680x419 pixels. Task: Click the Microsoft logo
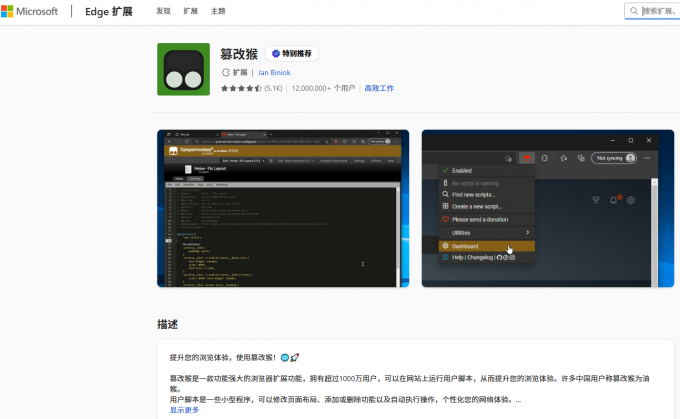pos(29,11)
